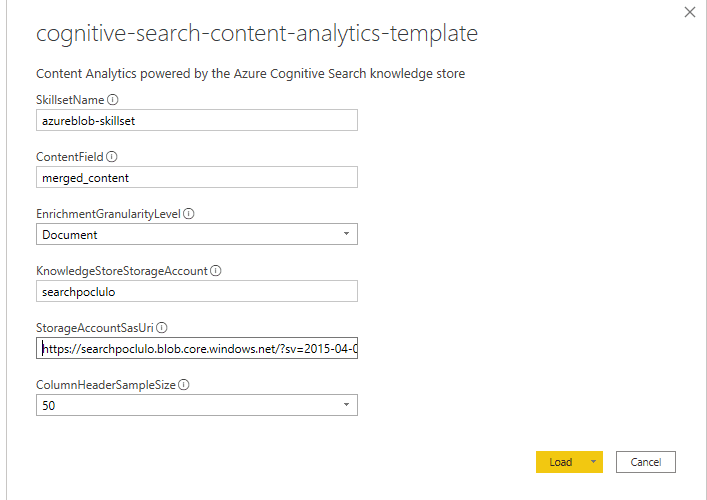Expand the EnrichmentGranularityLevel Document dropdown
The height and width of the screenshot is (500, 707).
click(x=197, y=234)
